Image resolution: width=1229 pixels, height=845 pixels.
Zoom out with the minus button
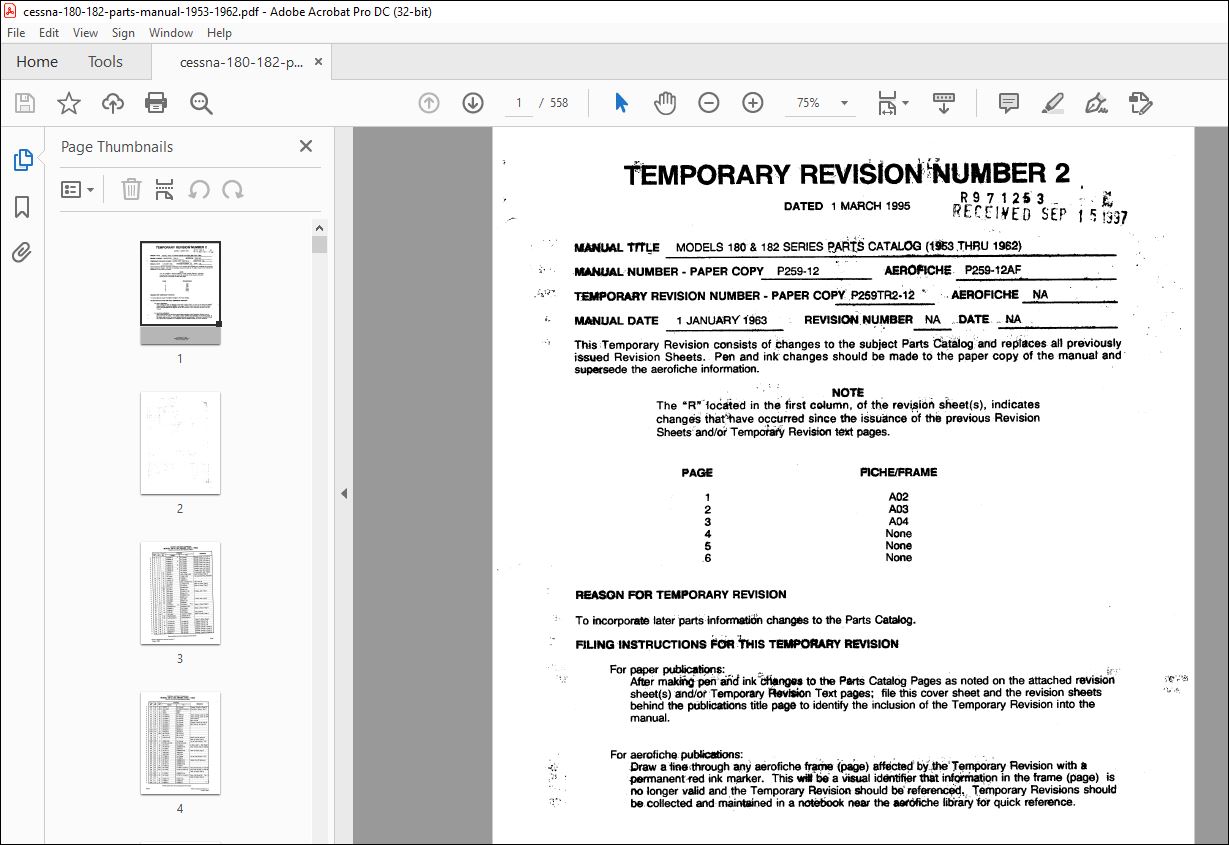[709, 103]
